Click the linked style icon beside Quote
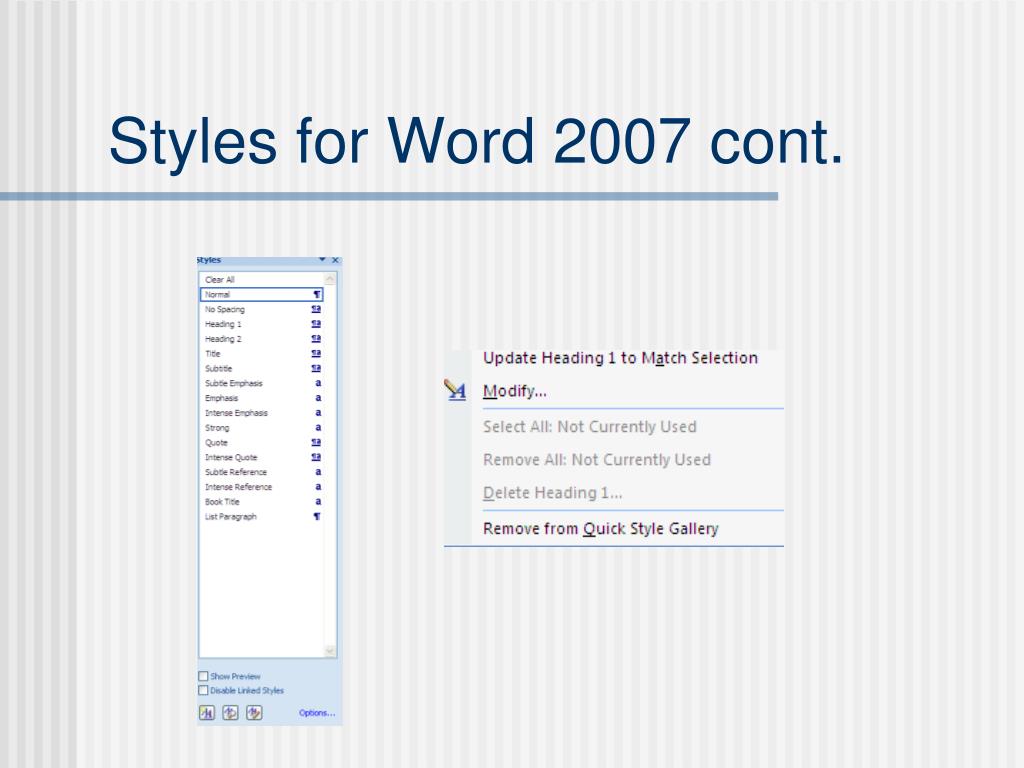The image size is (1024, 768). pyautogui.click(x=316, y=442)
